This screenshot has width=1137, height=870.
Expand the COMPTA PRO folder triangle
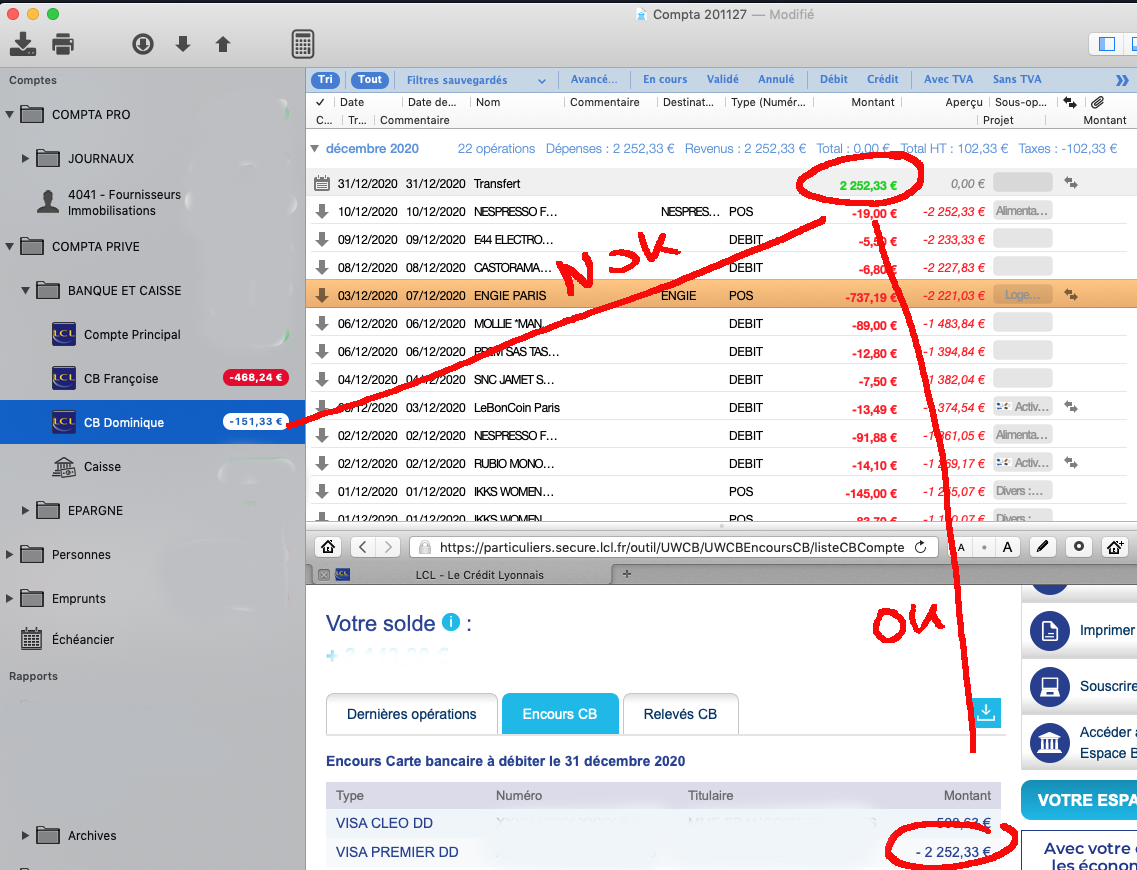(x=9, y=115)
